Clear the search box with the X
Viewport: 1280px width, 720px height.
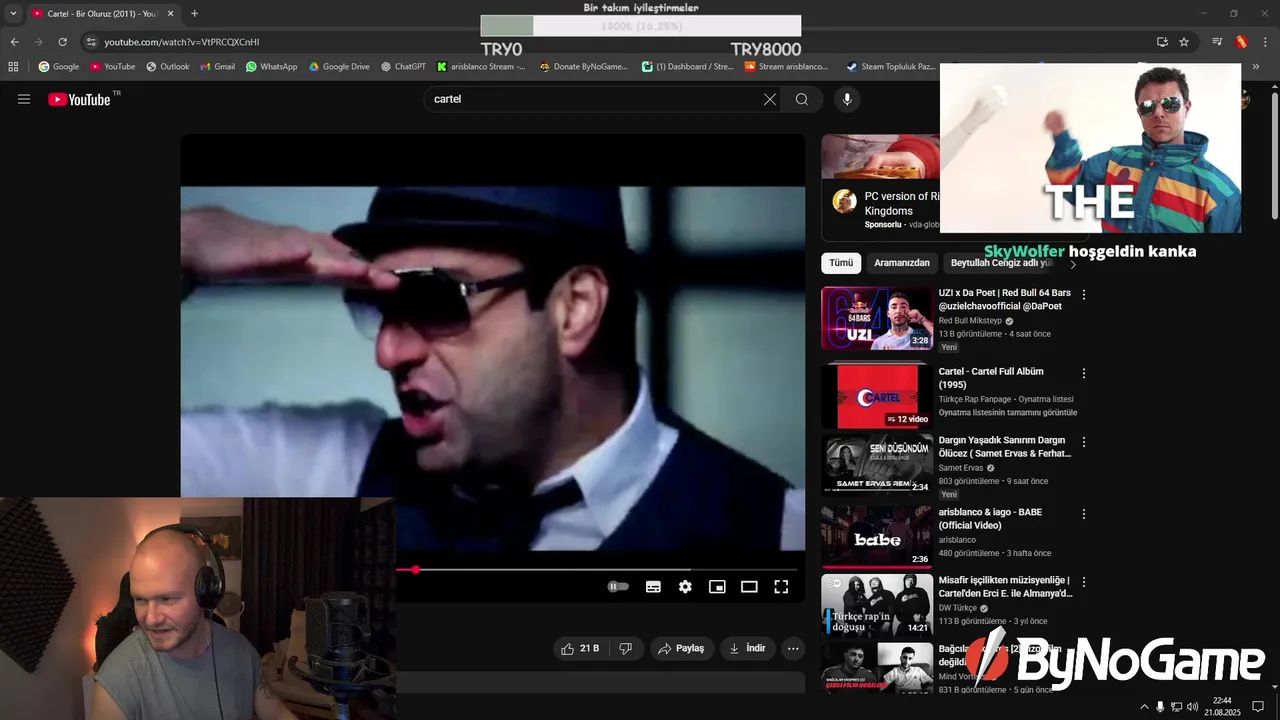click(770, 99)
